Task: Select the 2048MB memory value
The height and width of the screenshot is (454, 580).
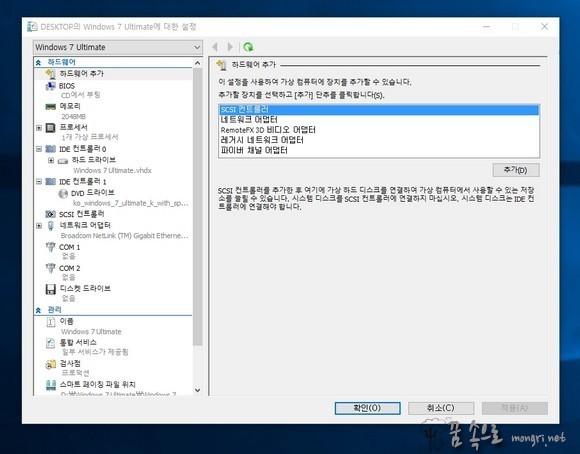Action: point(73,117)
